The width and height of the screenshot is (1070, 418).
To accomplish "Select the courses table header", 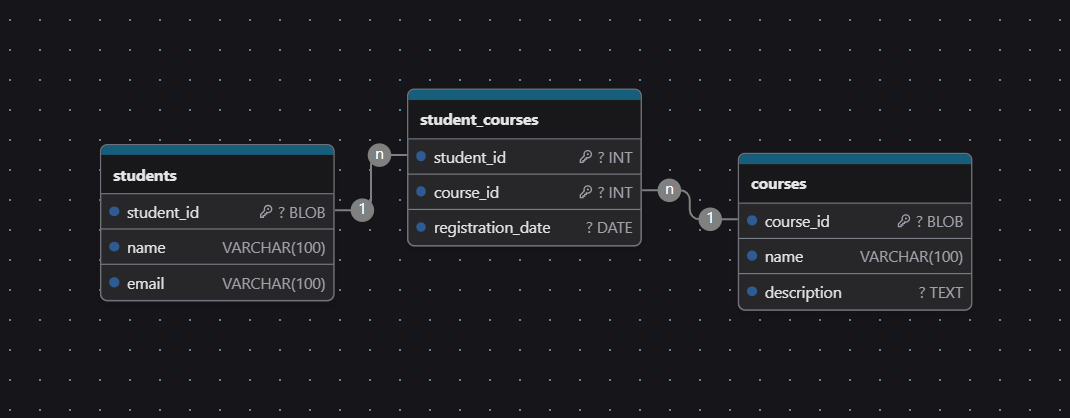I will (x=854, y=183).
